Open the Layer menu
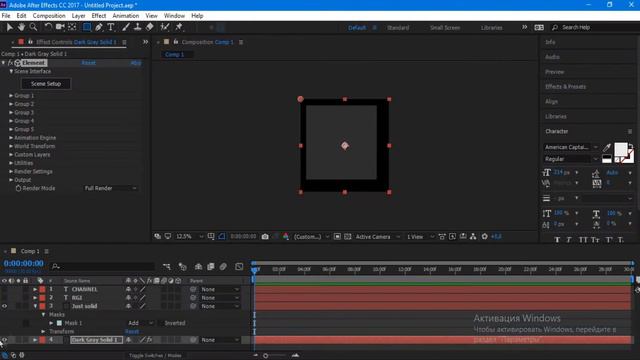This screenshot has width=640, height=360. [x=78, y=16]
